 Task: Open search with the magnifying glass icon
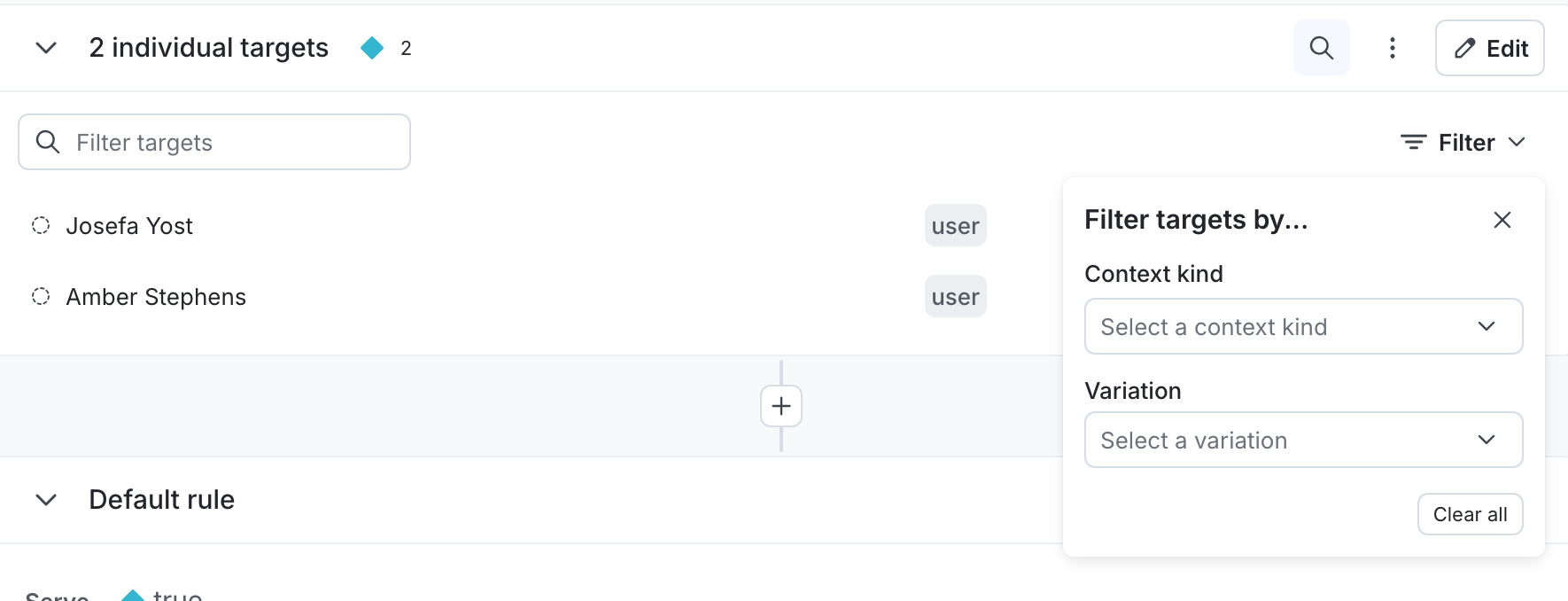coord(1321,48)
